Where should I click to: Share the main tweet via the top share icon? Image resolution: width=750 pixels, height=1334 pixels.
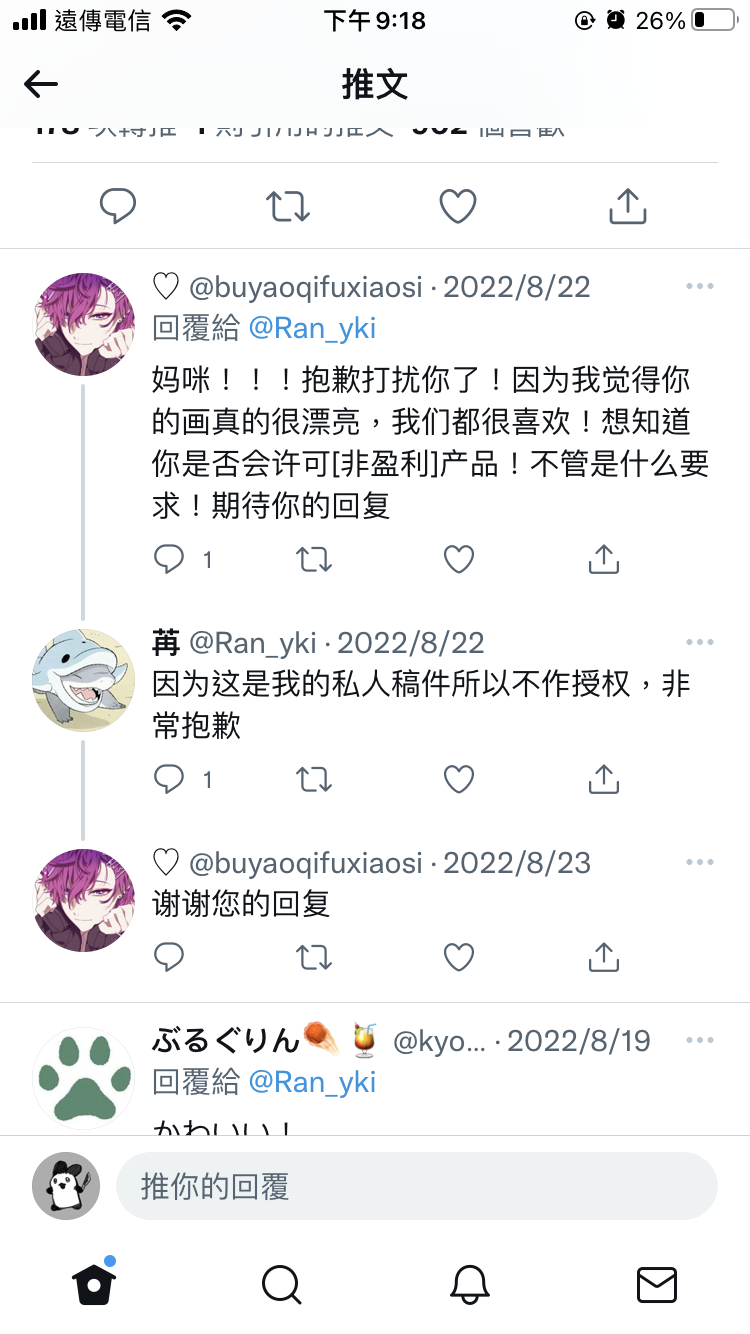point(628,205)
